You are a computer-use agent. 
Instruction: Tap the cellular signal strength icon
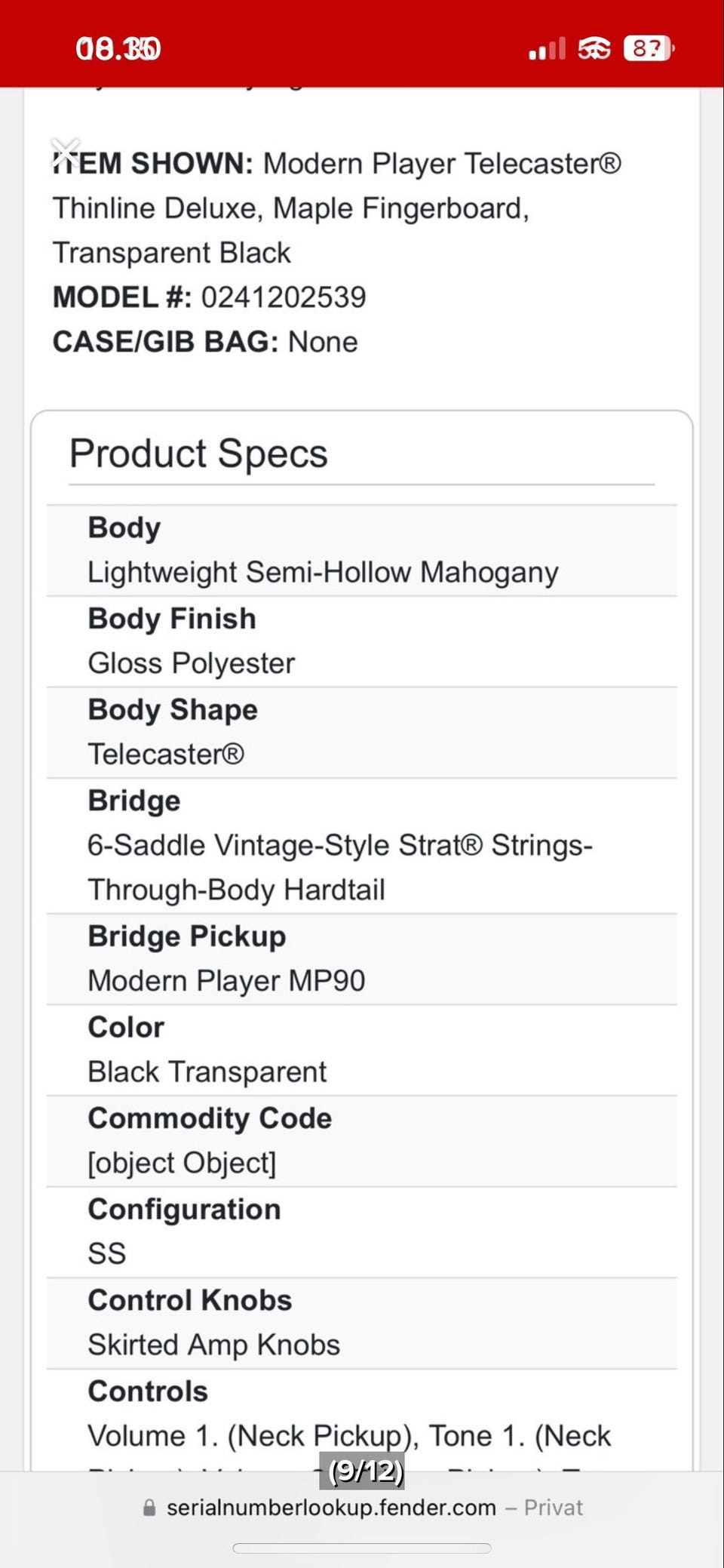tap(547, 50)
